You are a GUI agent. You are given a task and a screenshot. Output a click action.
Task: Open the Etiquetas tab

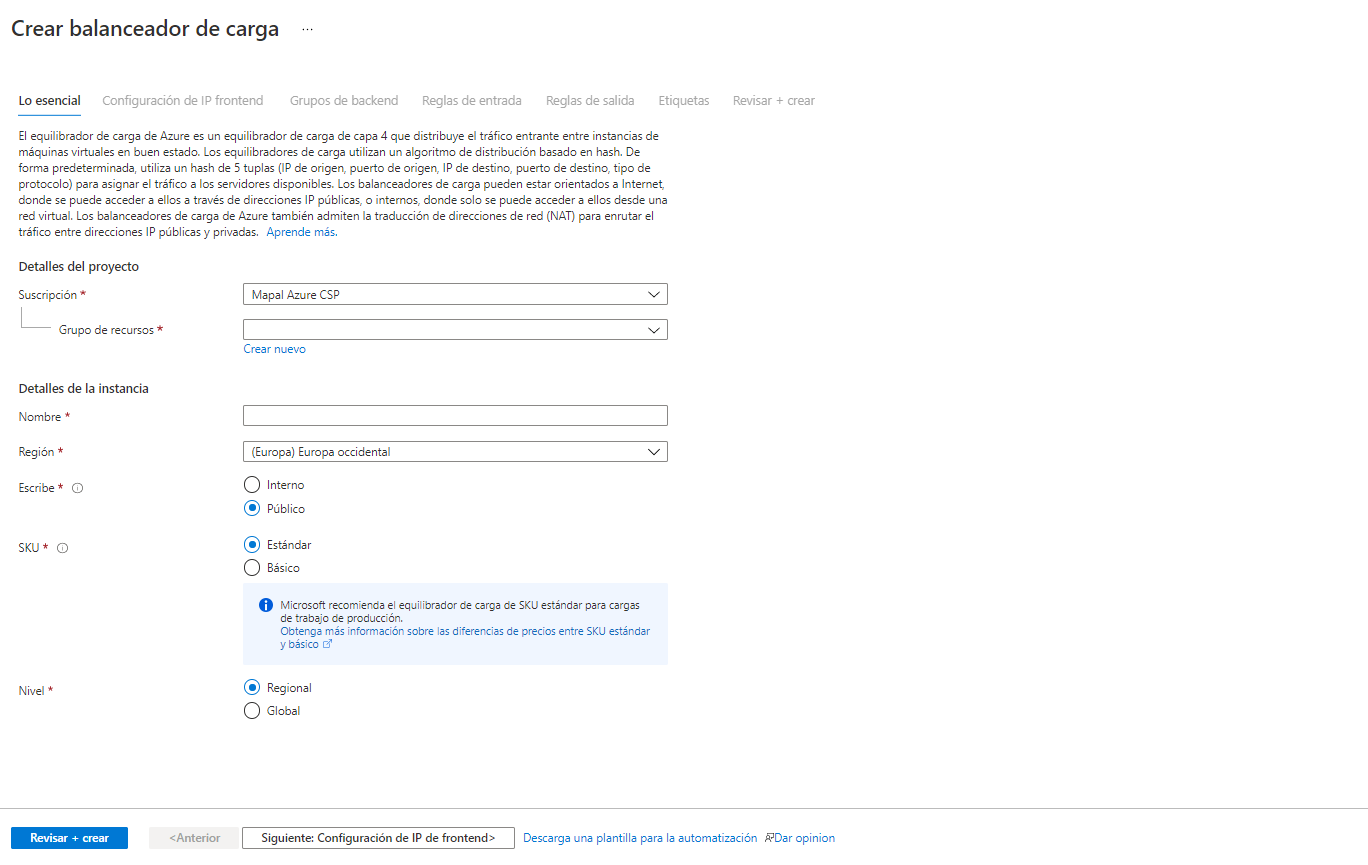click(x=684, y=101)
